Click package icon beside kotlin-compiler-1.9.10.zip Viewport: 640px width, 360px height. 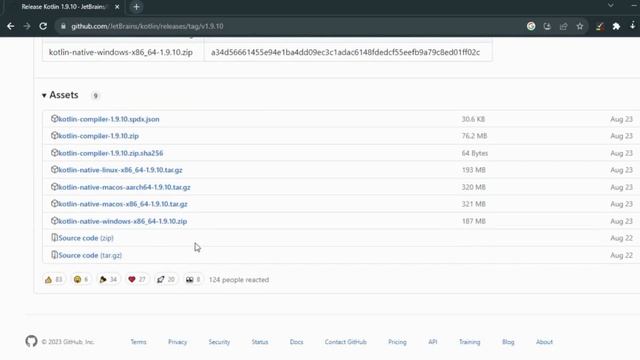tap(54, 136)
